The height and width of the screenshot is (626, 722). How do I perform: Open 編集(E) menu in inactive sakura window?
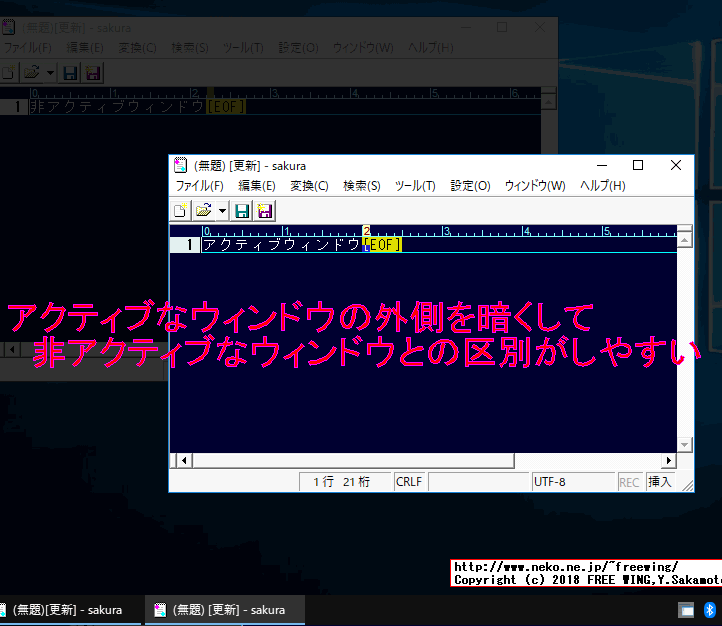(85, 47)
